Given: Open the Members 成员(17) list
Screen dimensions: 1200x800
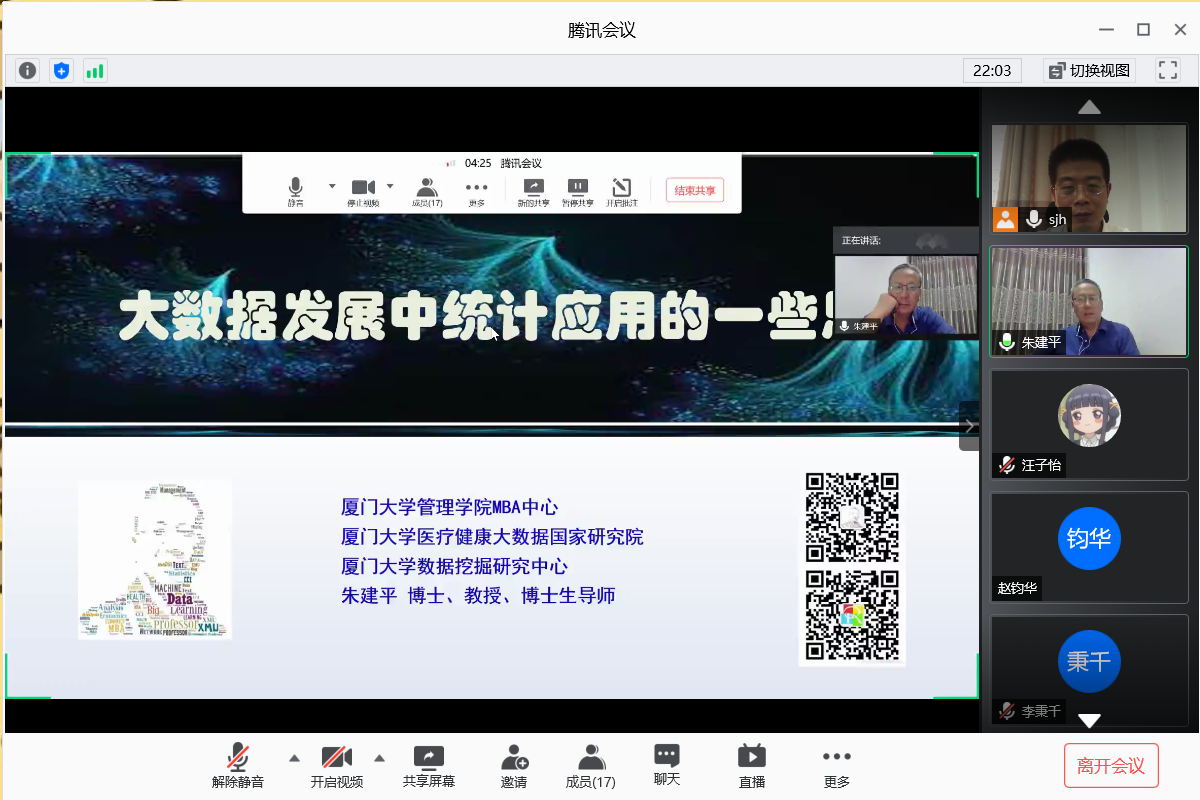Looking at the screenshot, I should click(591, 766).
